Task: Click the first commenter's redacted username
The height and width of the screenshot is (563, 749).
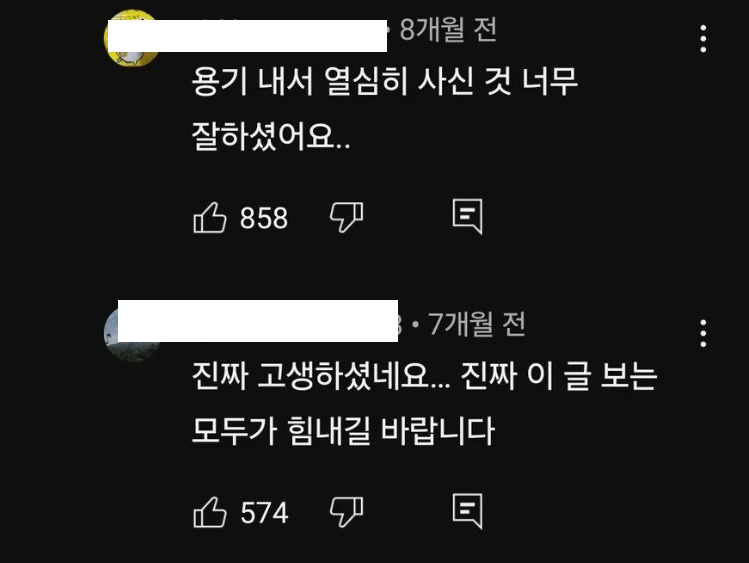Action: tap(247, 36)
